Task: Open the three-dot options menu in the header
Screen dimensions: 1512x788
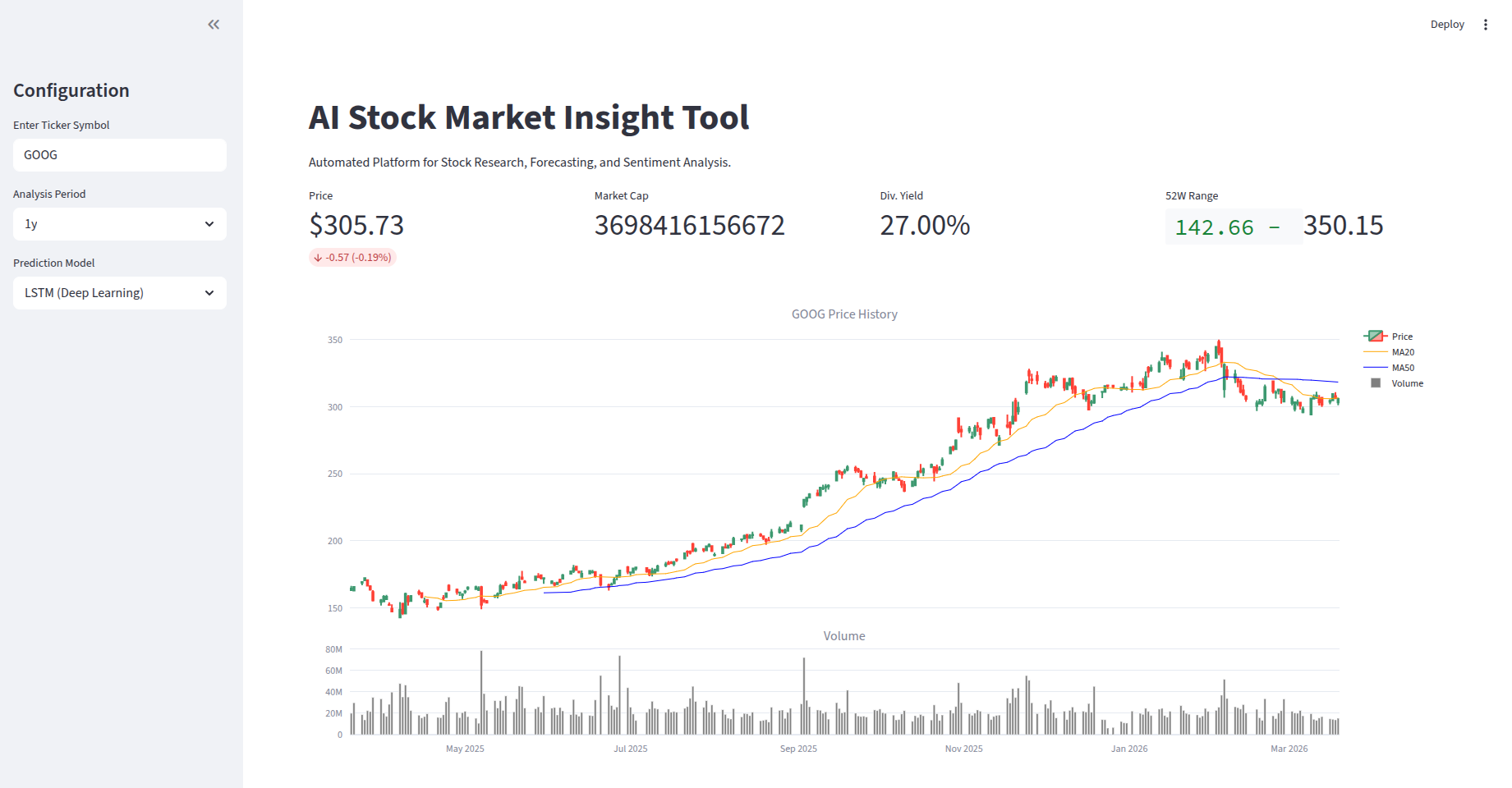Action: point(1486,24)
